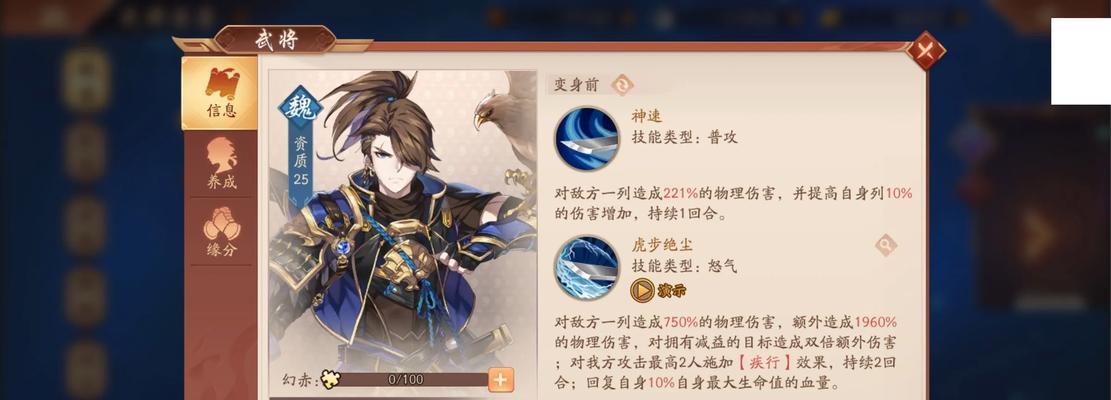Tap the 资质 25 aptitude banner

pos(301,160)
